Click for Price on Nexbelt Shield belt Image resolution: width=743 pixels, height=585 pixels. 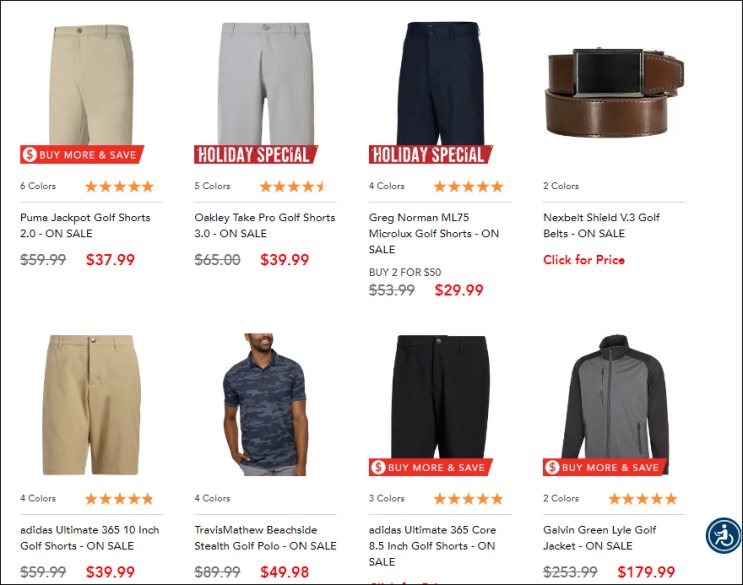click(x=584, y=260)
